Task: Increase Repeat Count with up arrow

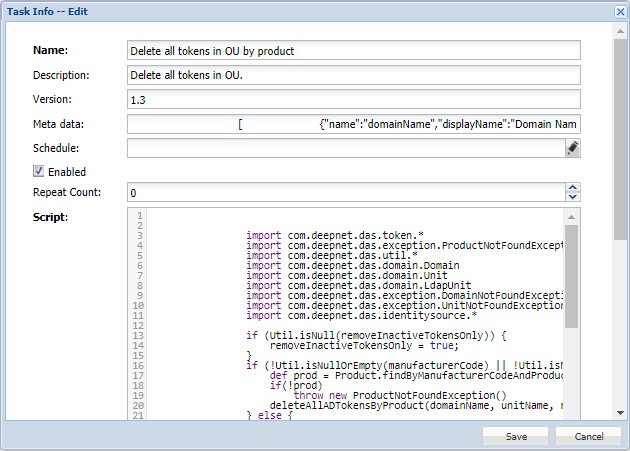Action: (x=572, y=187)
